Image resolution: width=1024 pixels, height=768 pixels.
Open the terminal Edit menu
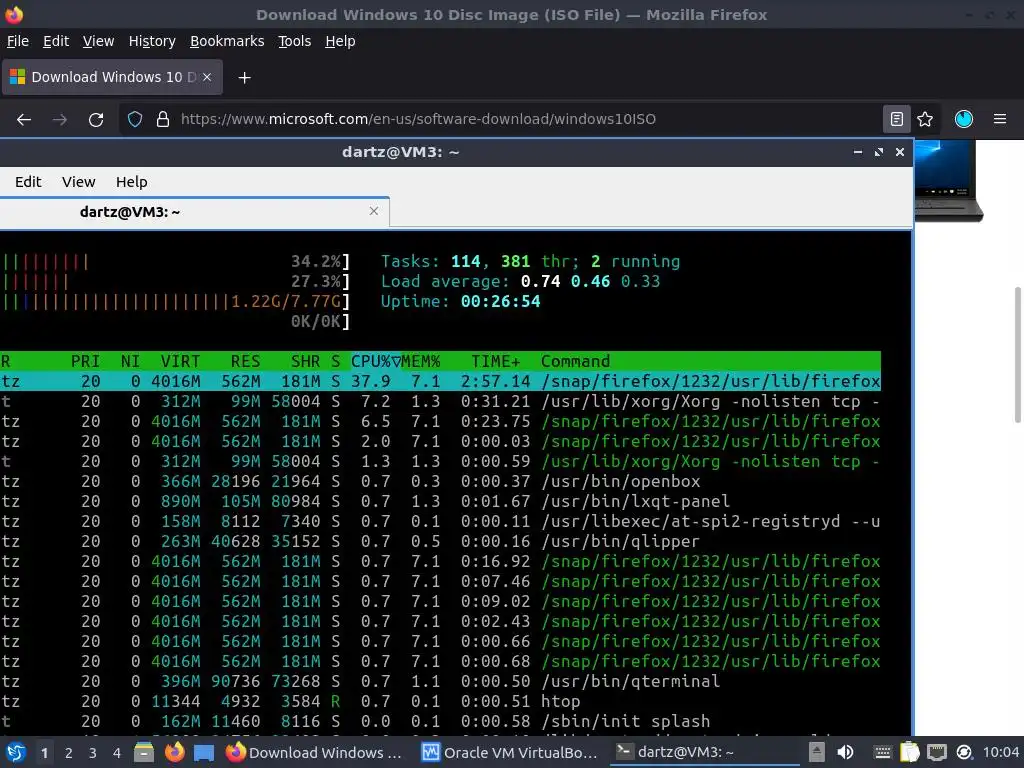(x=28, y=182)
